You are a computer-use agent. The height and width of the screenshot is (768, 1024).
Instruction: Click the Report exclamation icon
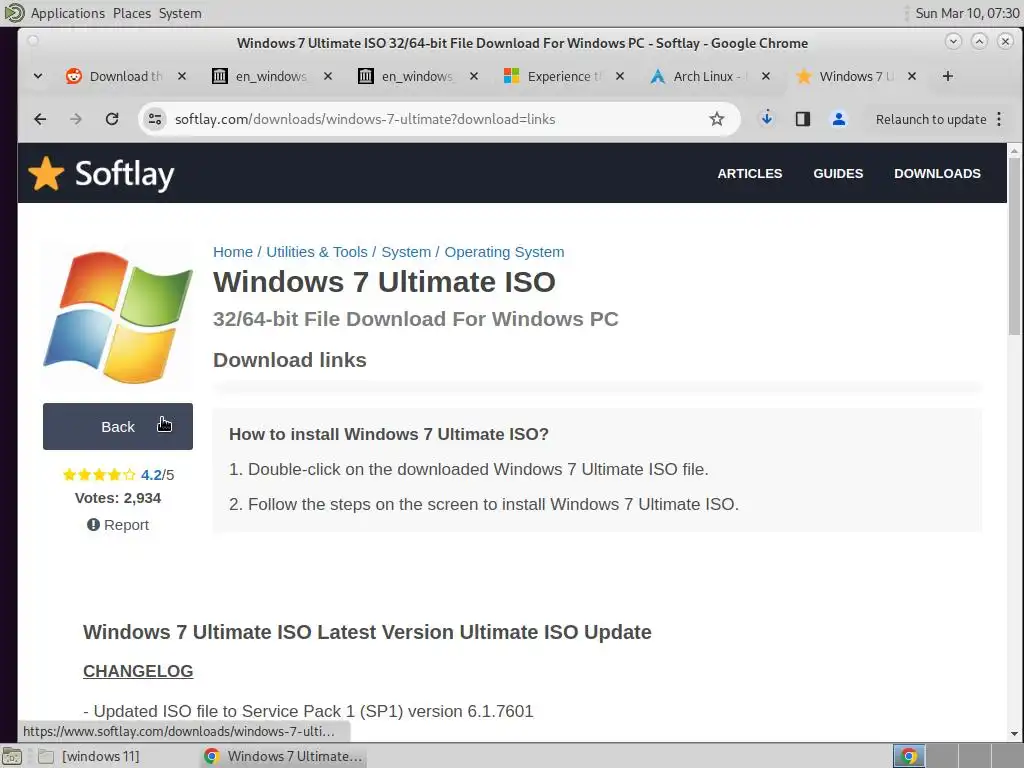coord(93,524)
